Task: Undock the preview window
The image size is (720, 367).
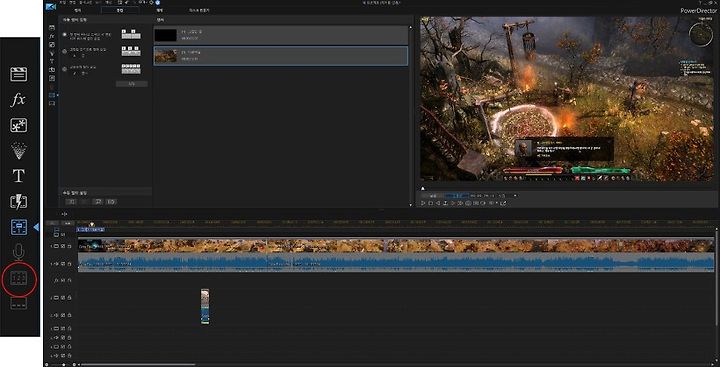Action: tap(503, 203)
